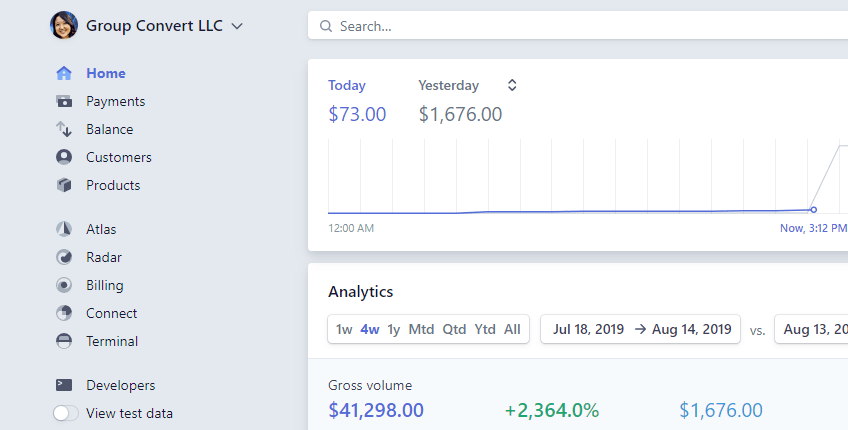Viewport: 848px width, 430px height.
Task: Click the Customers person icon
Action: click(x=64, y=157)
